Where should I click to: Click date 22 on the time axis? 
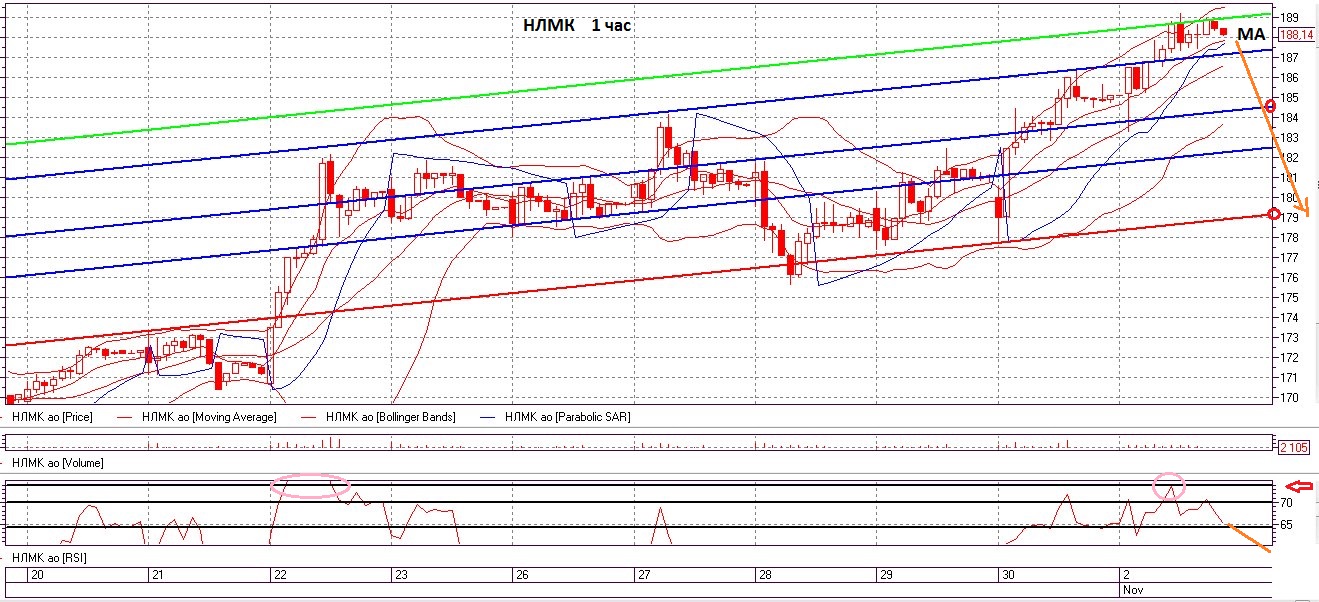pyautogui.click(x=280, y=575)
